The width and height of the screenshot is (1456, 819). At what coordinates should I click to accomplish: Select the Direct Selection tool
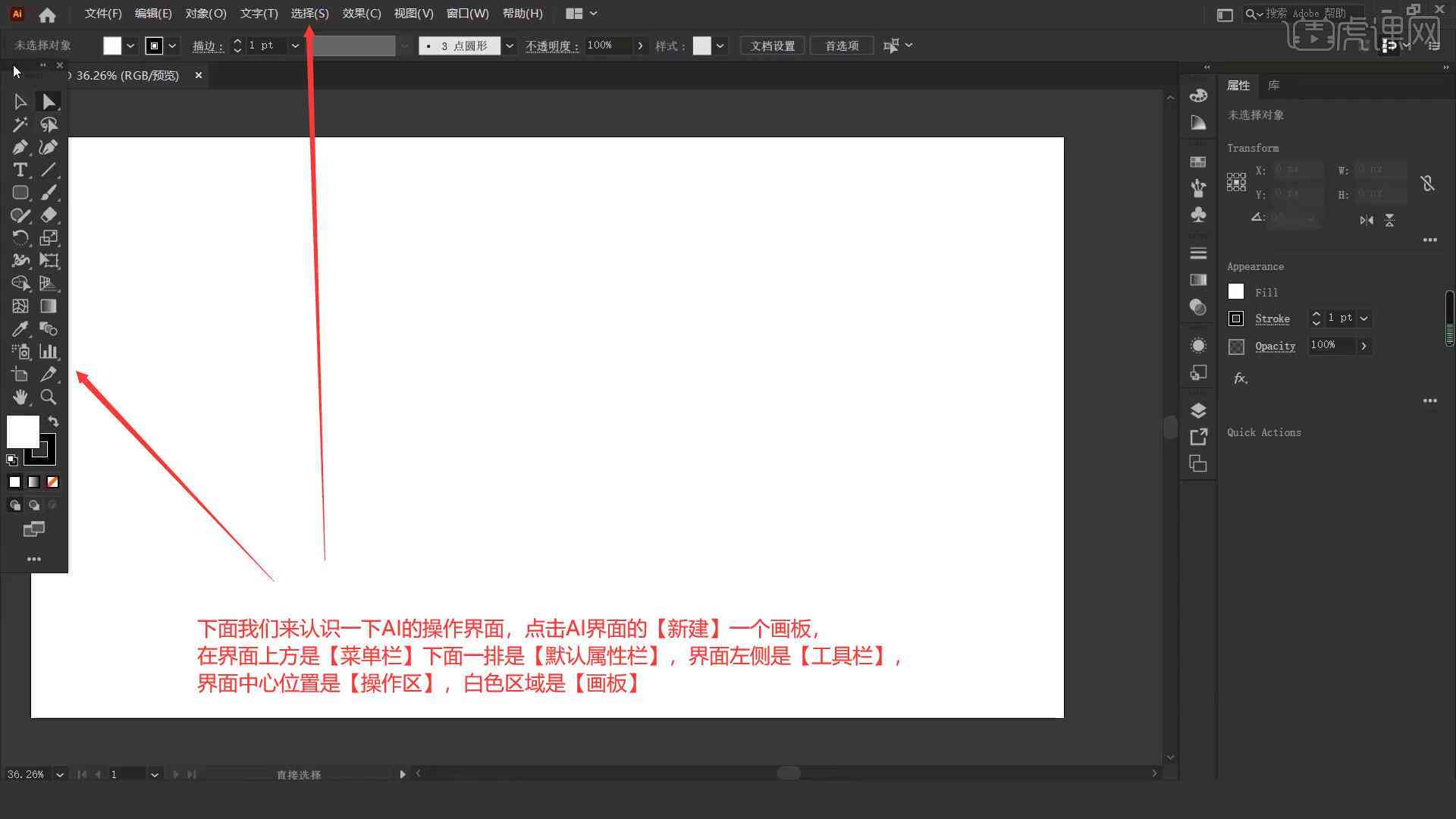point(48,101)
